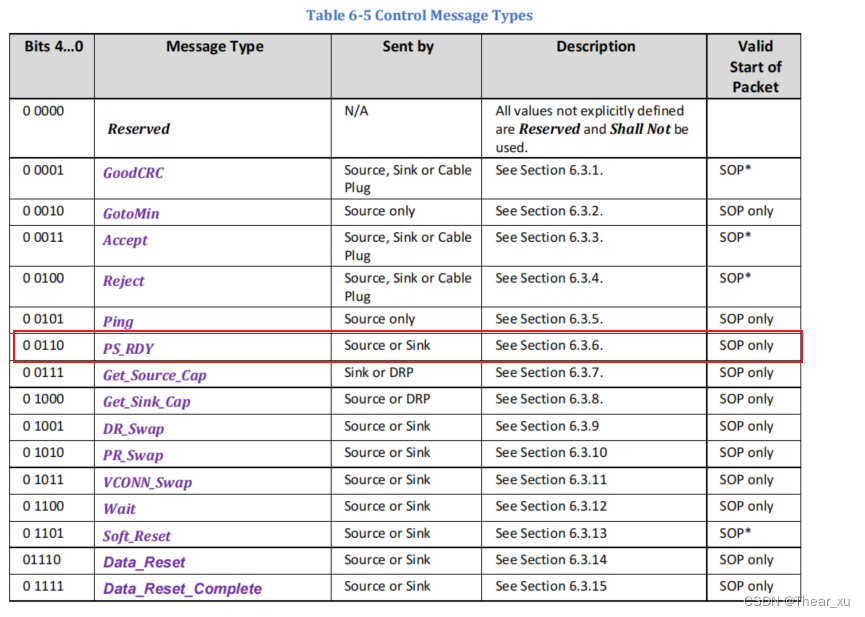Click the 'PR_Swap' message type link
865x617 pixels.
click(133, 456)
